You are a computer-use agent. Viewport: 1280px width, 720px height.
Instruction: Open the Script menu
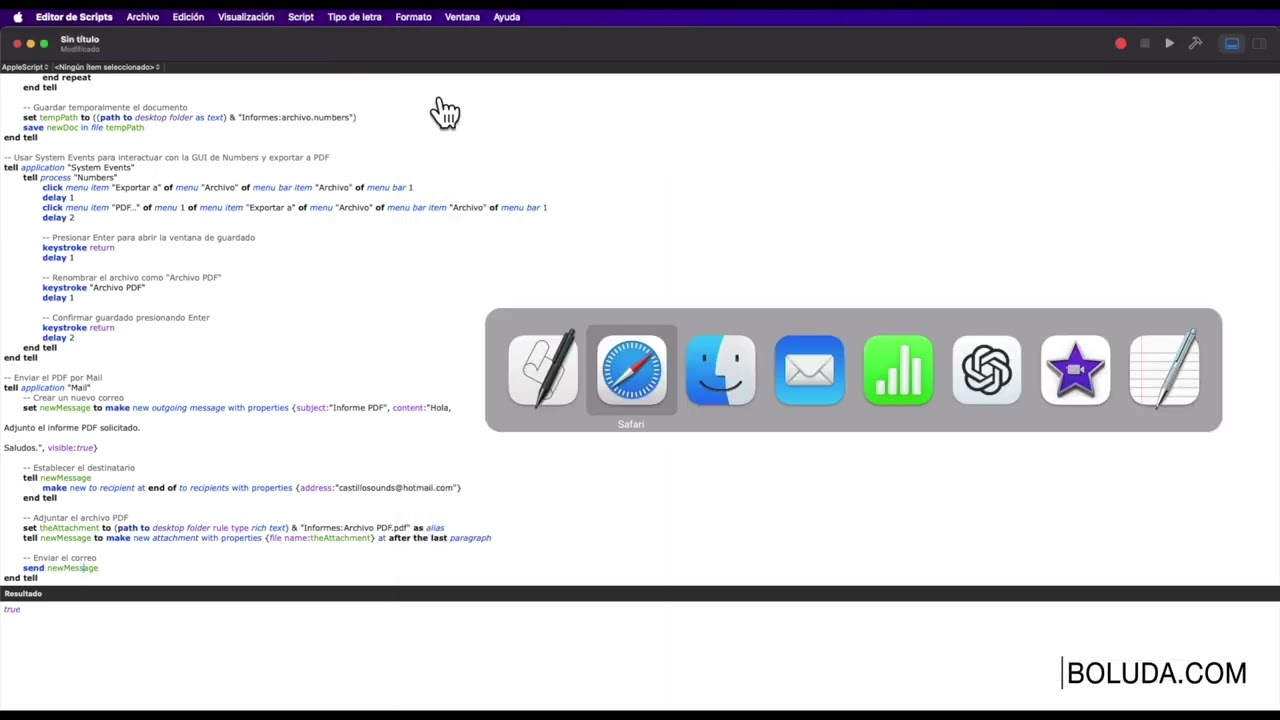pos(300,17)
